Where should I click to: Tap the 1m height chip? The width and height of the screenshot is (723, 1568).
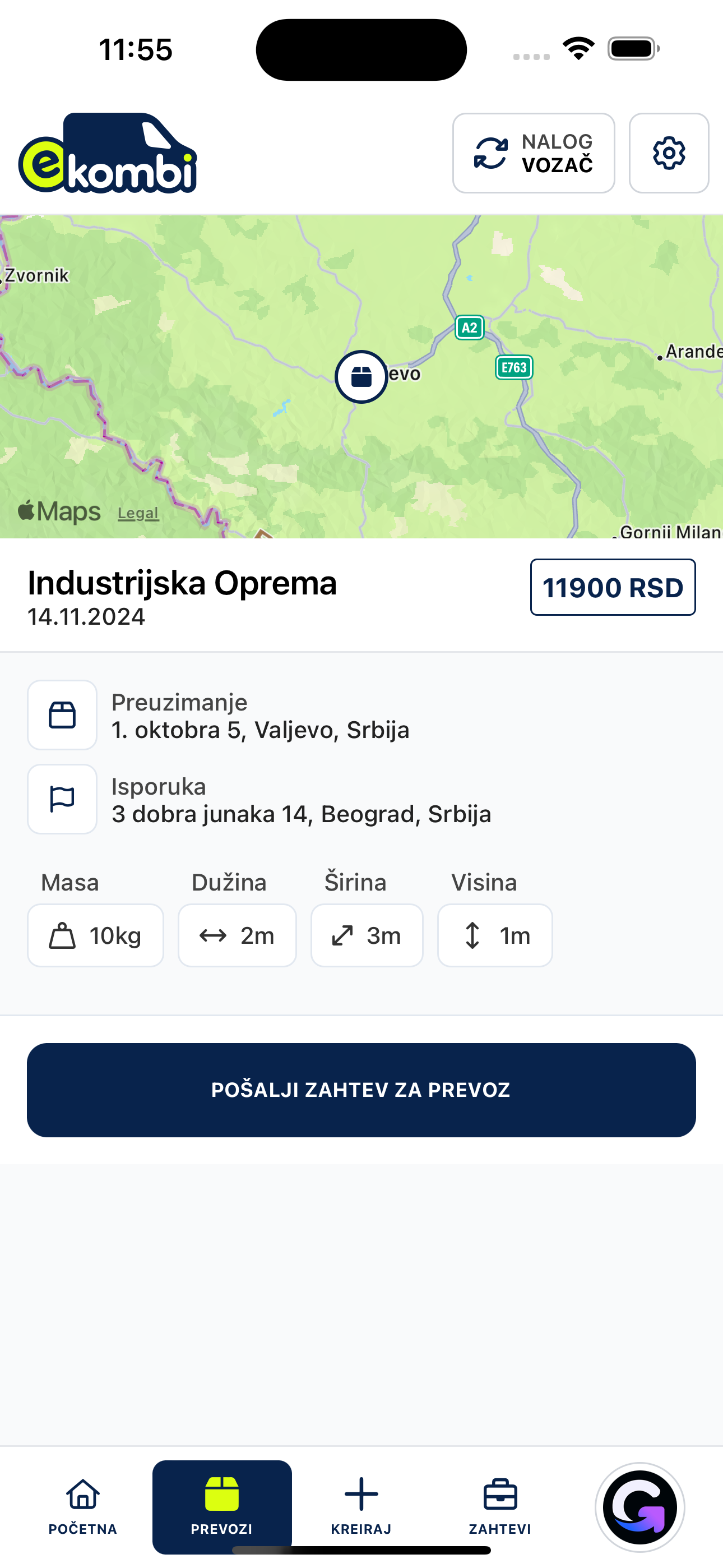click(495, 935)
